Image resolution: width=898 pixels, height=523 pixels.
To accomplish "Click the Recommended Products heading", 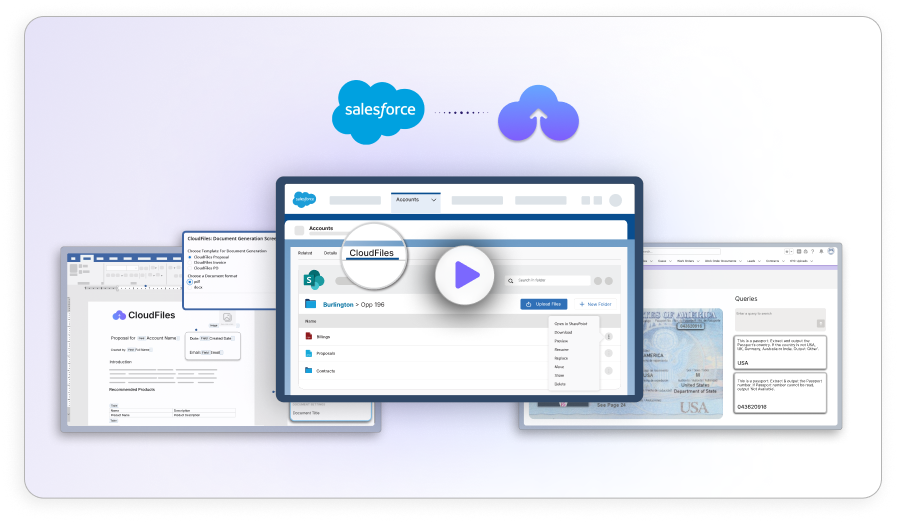I will pos(132,390).
